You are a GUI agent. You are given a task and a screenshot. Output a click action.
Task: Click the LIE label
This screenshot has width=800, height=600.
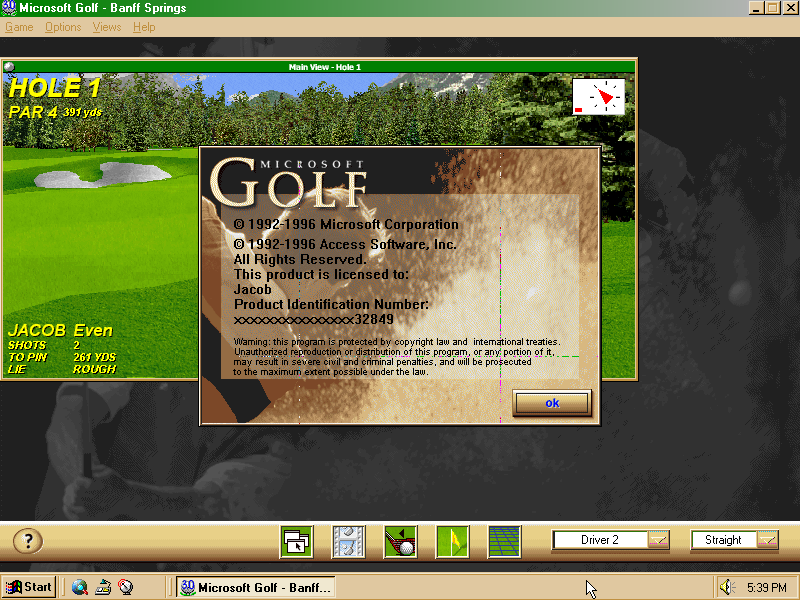coord(17,369)
